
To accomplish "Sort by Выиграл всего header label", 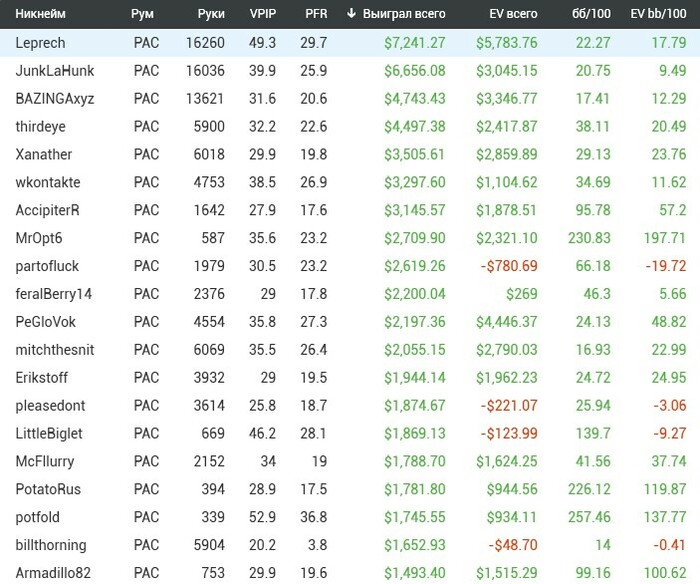I will coord(404,14).
